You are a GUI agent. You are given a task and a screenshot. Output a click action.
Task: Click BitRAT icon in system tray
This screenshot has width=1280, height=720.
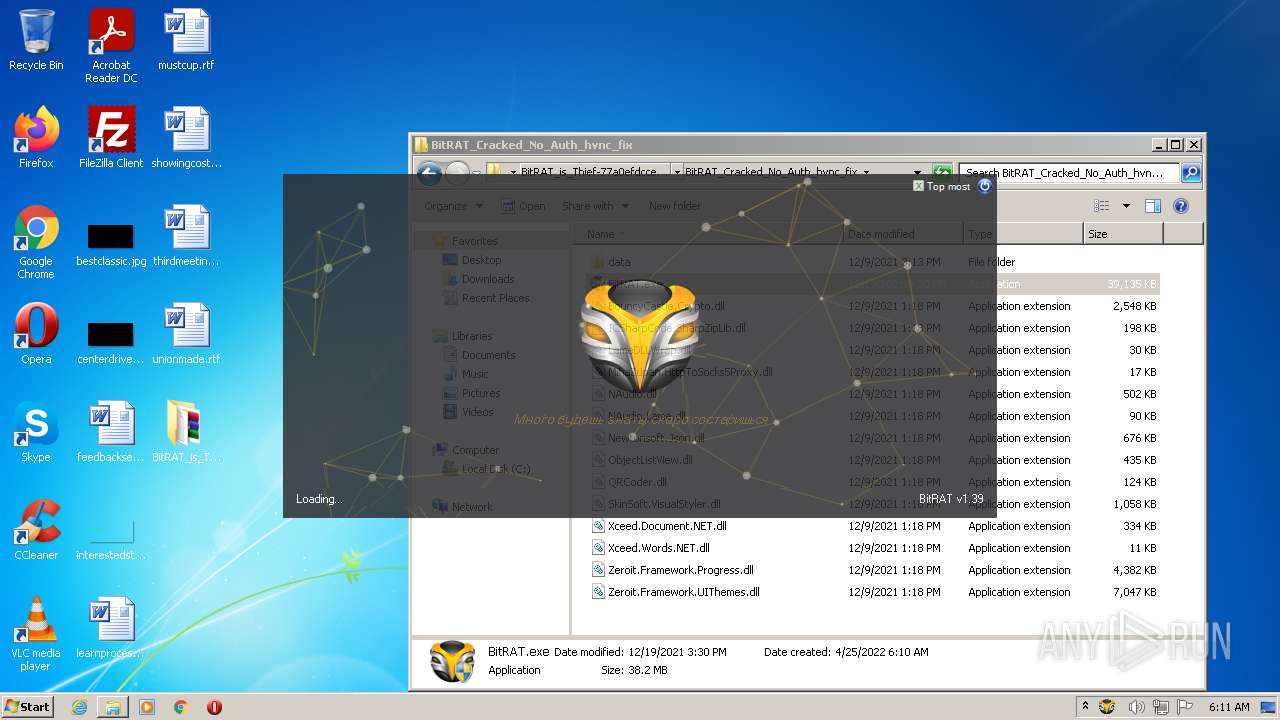pyautogui.click(x=1107, y=707)
